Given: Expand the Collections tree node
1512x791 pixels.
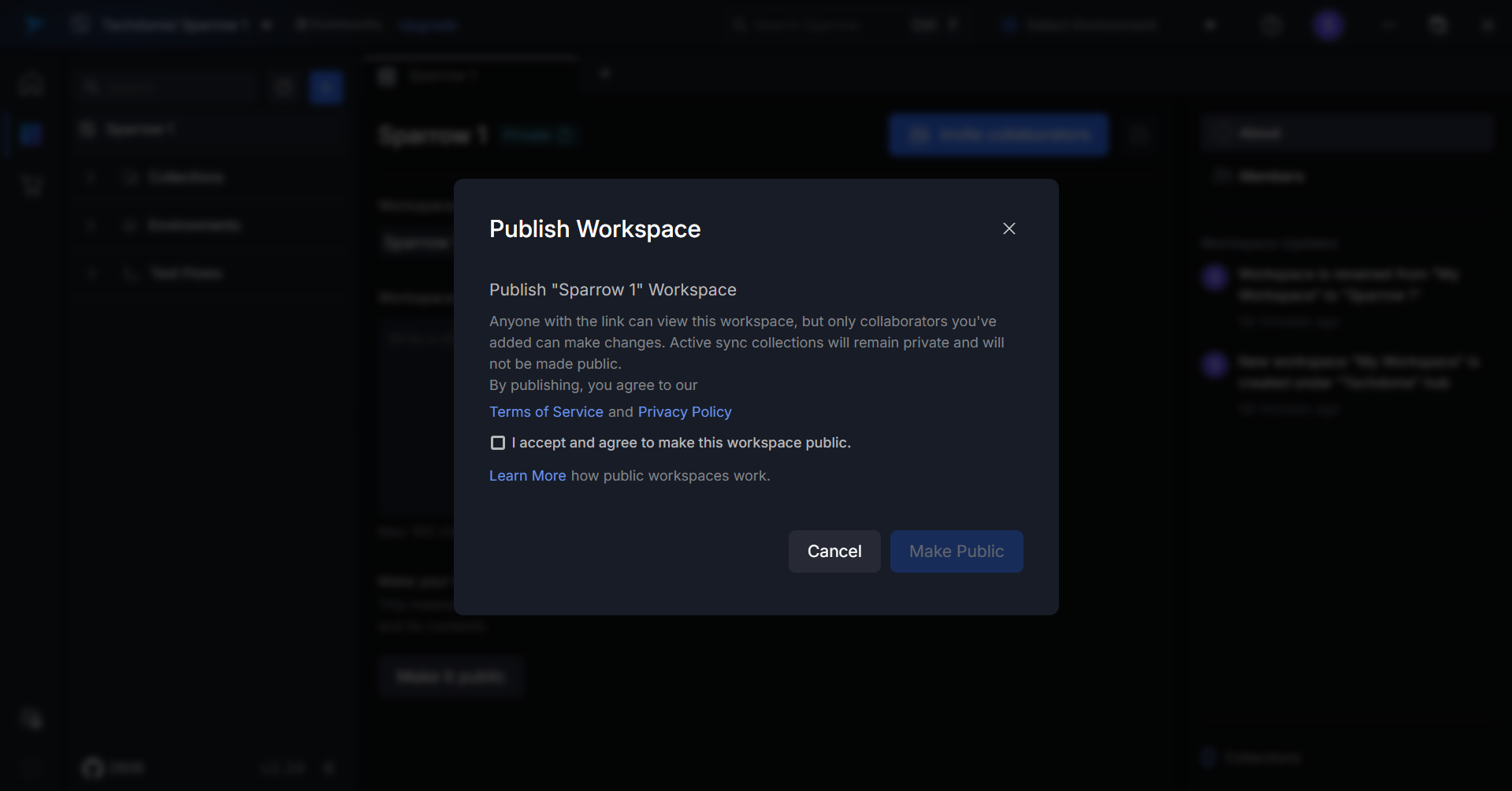Looking at the screenshot, I should pos(91,177).
